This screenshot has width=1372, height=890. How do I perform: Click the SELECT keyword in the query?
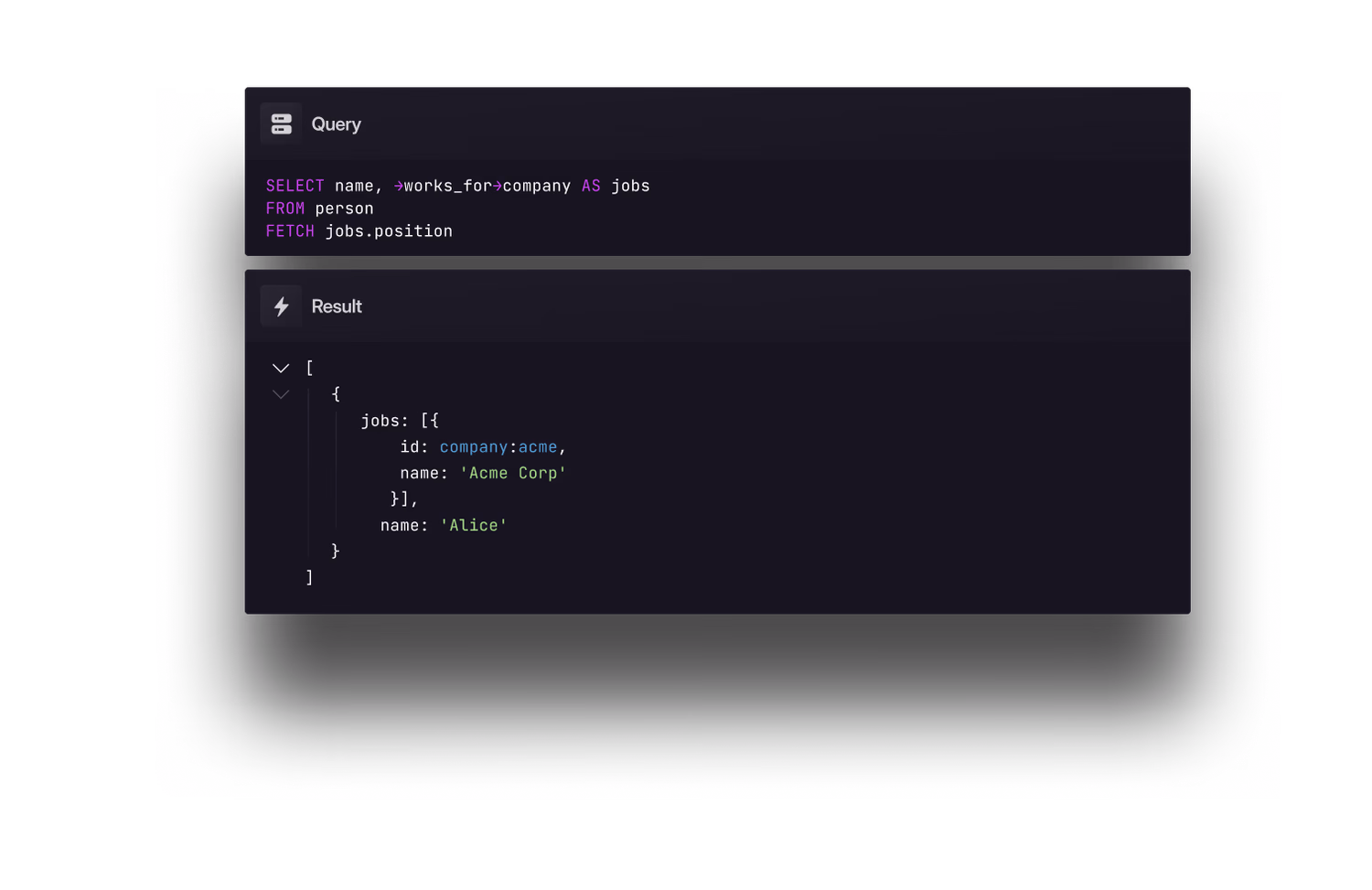295,186
